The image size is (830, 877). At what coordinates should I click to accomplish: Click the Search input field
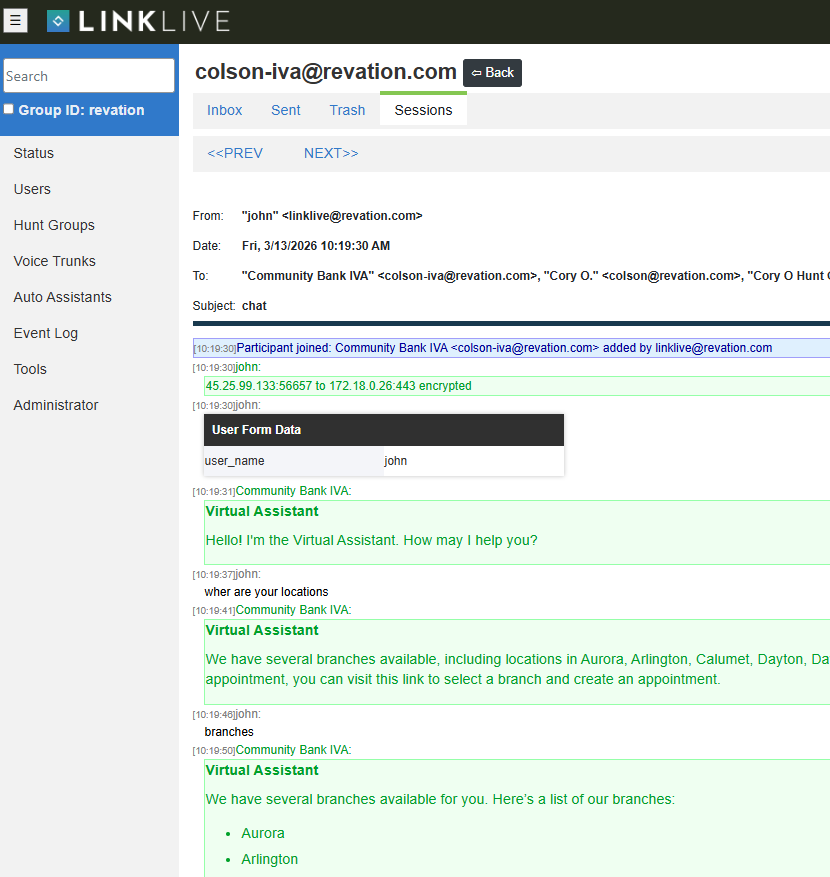click(89, 76)
